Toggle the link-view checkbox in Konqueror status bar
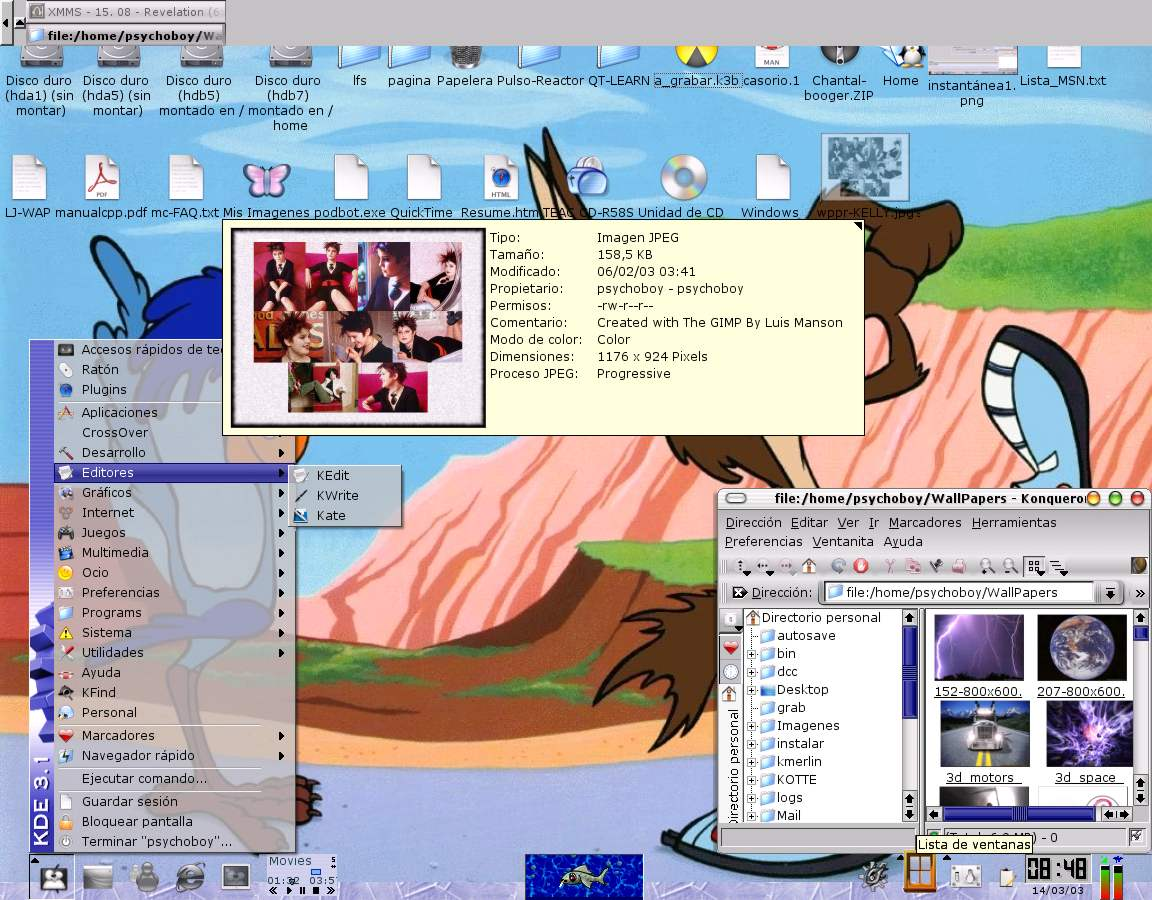 coord(1136,835)
